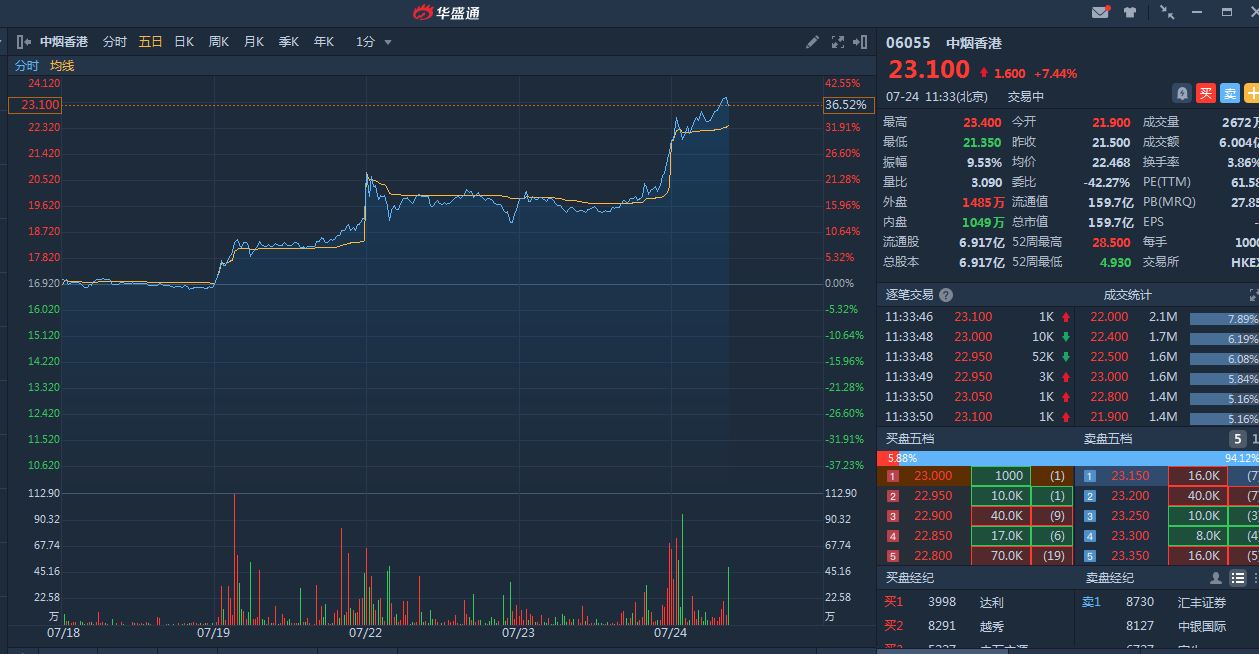Select 5-level order book depth
This screenshot has width=1259, height=654.
coord(1238,439)
